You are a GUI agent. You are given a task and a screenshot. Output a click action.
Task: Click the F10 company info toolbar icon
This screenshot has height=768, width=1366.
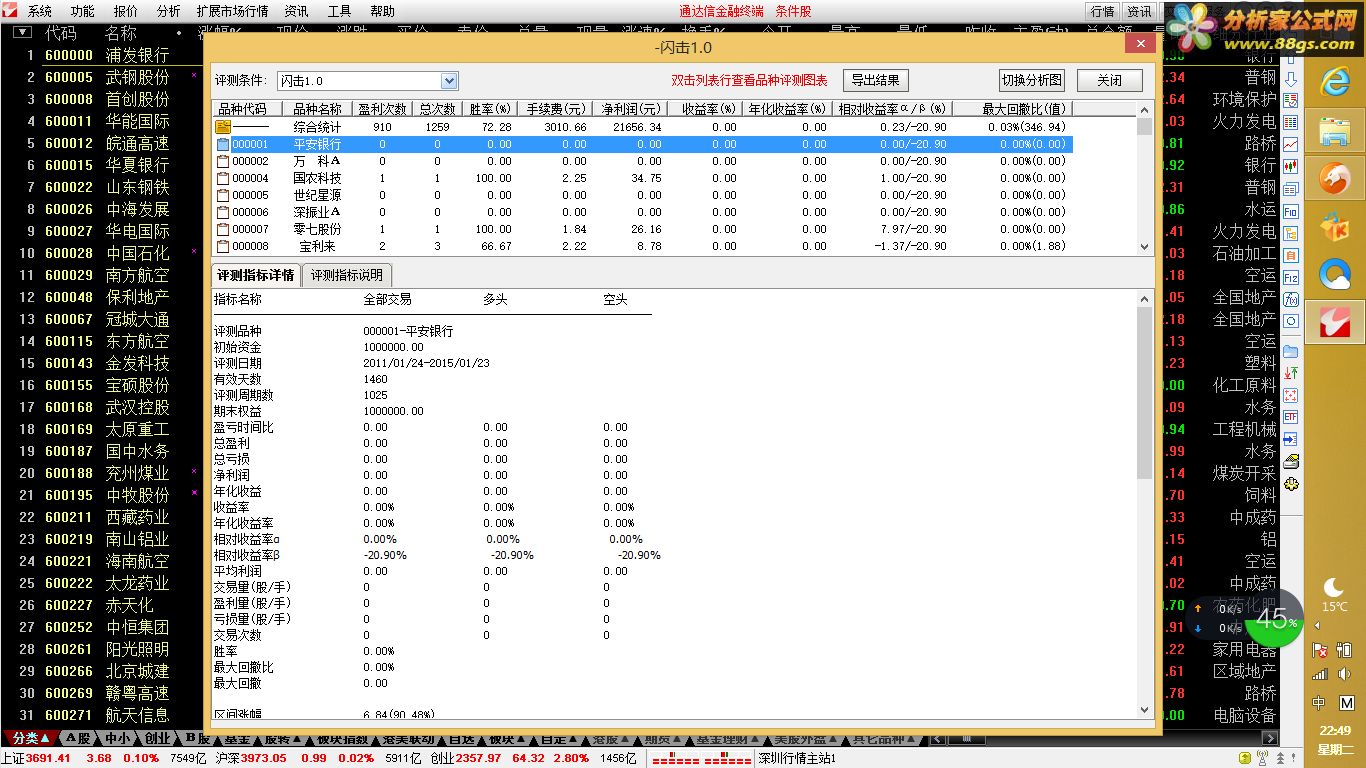(1291, 212)
